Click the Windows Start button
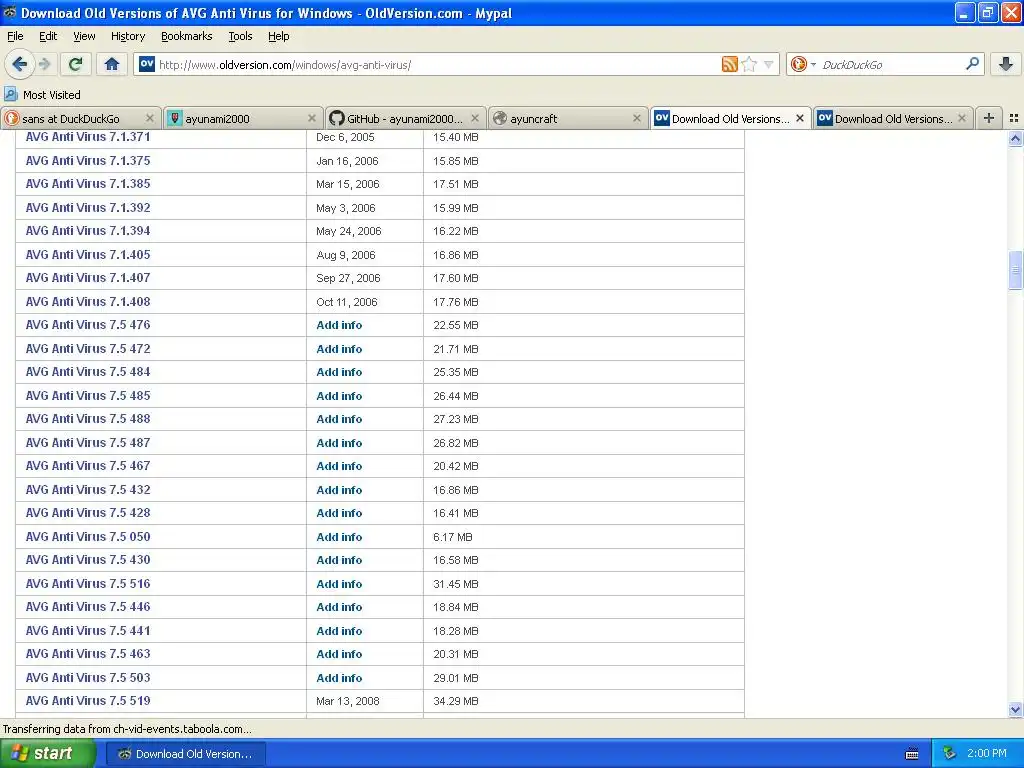Screen dimensions: 1024x768 click(x=47, y=753)
